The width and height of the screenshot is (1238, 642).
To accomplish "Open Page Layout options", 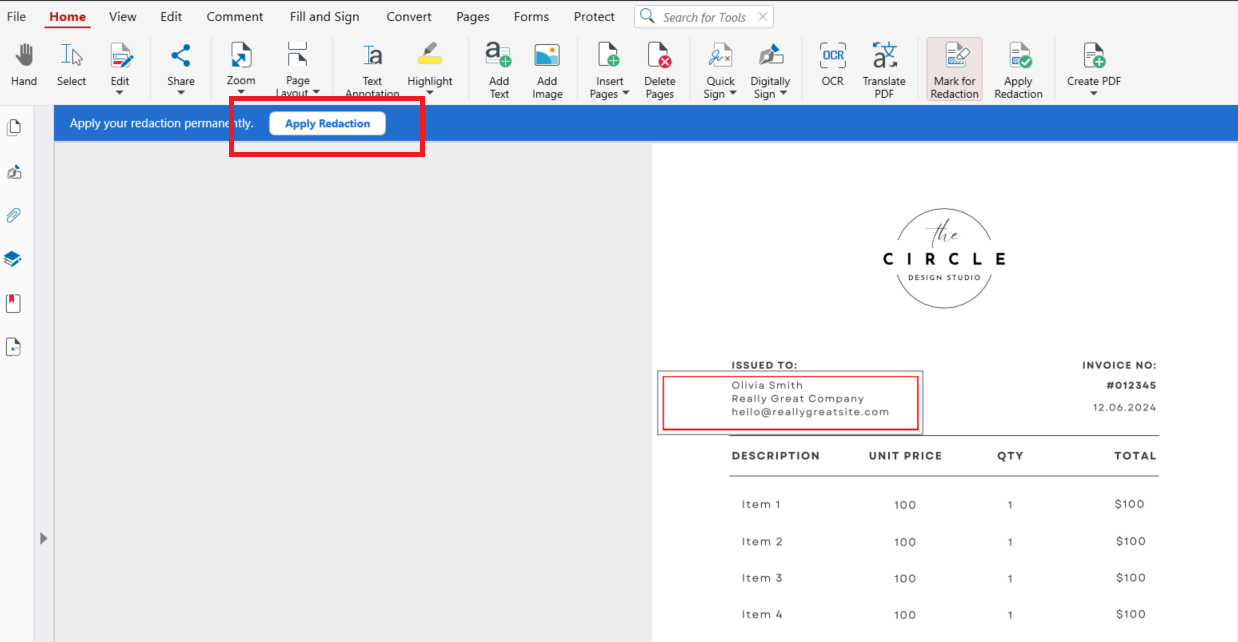I will [x=298, y=68].
